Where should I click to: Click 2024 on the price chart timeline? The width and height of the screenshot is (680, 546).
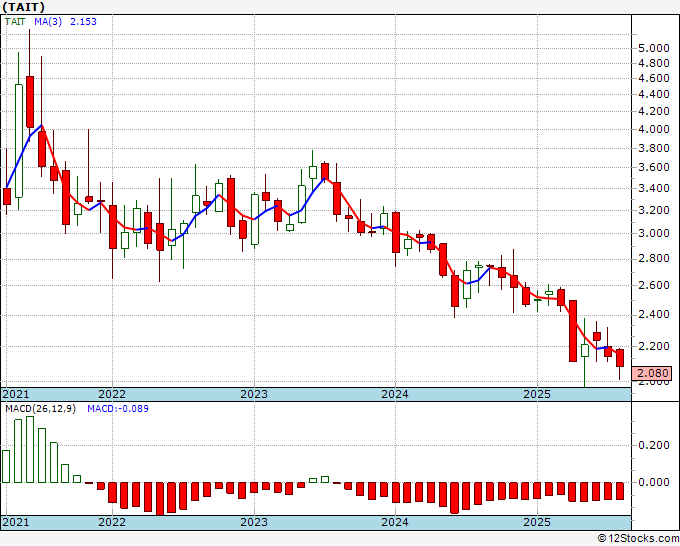click(x=395, y=394)
